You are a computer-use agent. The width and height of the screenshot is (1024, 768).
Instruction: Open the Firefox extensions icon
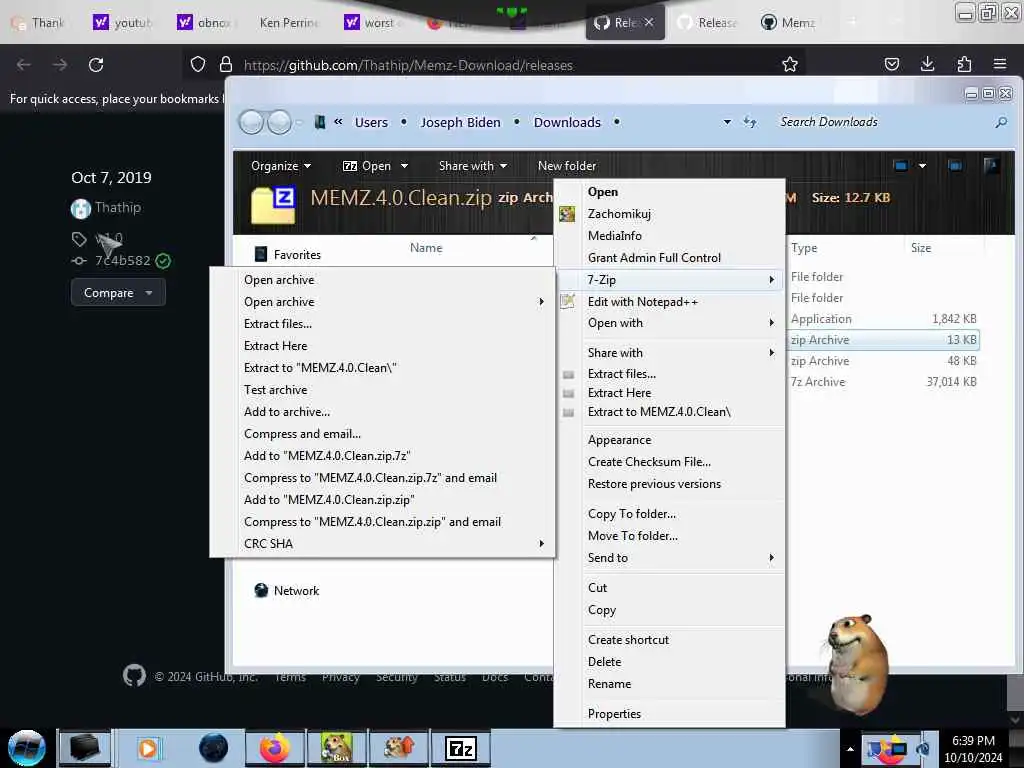(964, 64)
